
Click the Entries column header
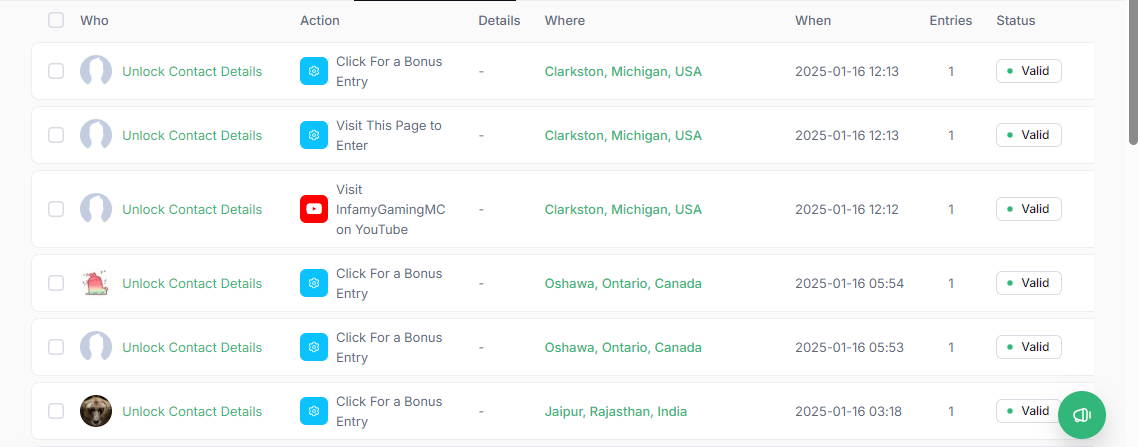pyautogui.click(x=951, y=20)
